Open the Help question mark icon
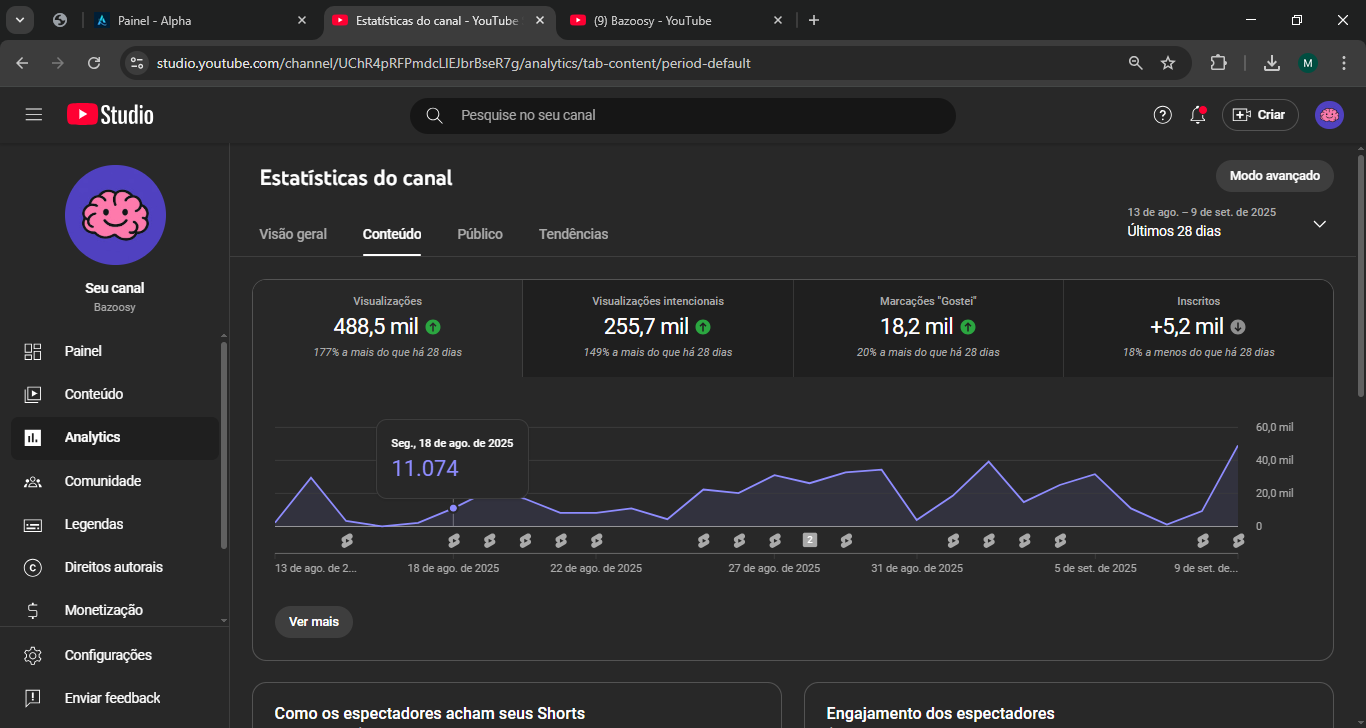 tap(1162, 115)
